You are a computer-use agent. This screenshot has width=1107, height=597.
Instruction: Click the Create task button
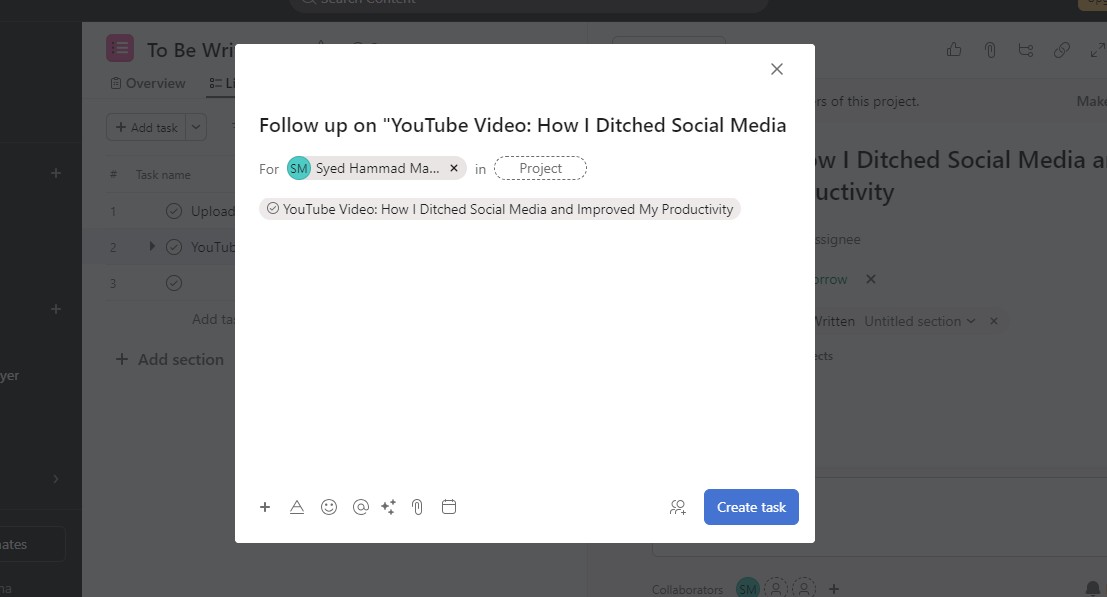coord(751,507)
